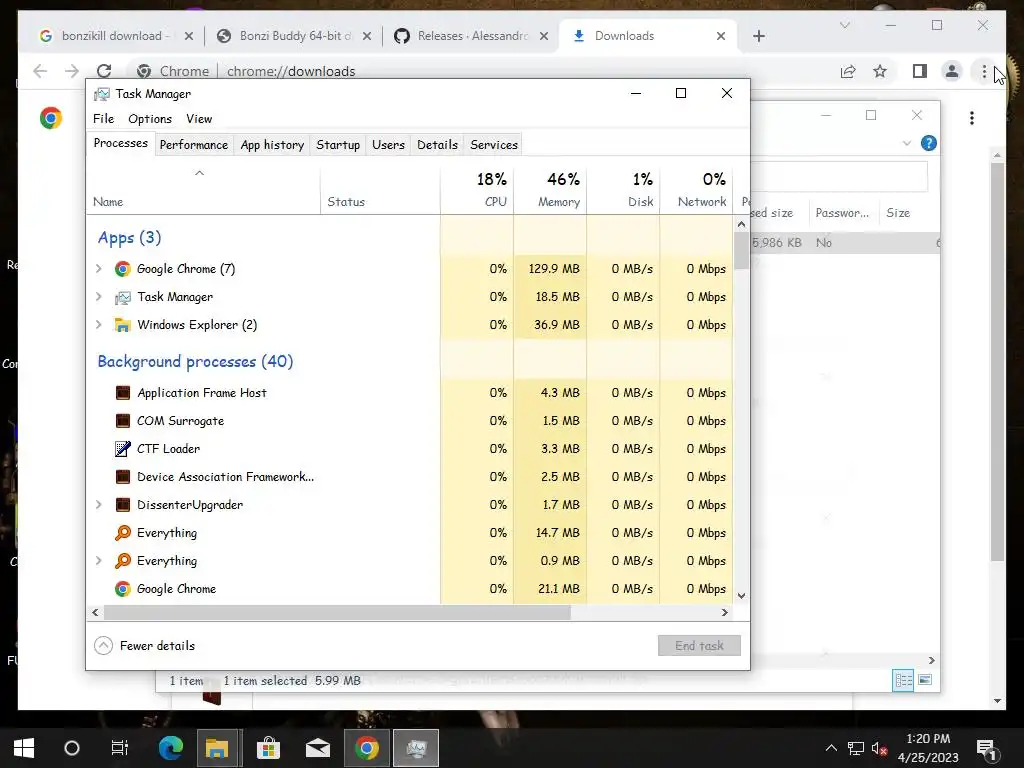Click the End task button

[x=699, y=646]
